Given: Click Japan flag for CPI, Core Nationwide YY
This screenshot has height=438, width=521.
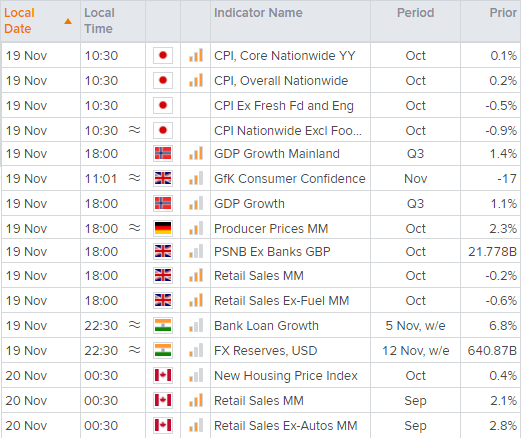Looking at the screenshot, I should tap(163, 55).
